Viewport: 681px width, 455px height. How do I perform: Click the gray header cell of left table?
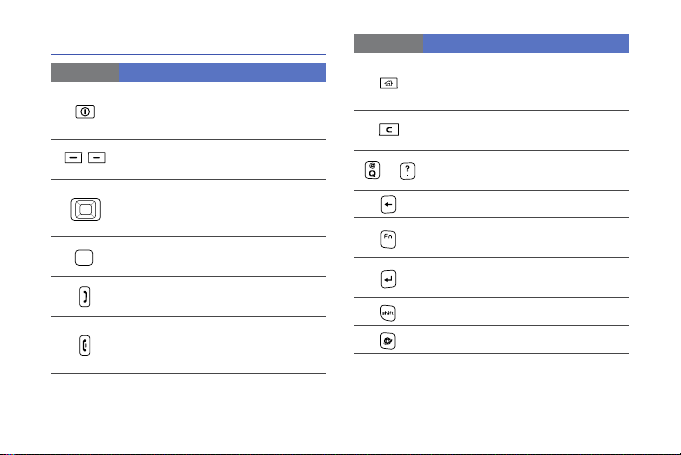click(85, 73)
